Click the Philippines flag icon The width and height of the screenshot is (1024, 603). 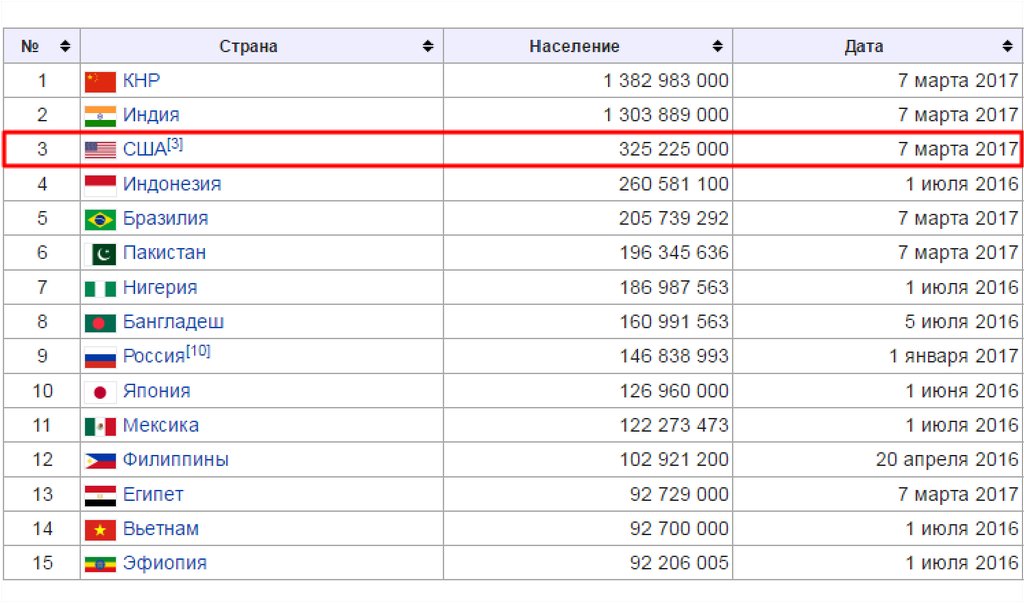100,460
